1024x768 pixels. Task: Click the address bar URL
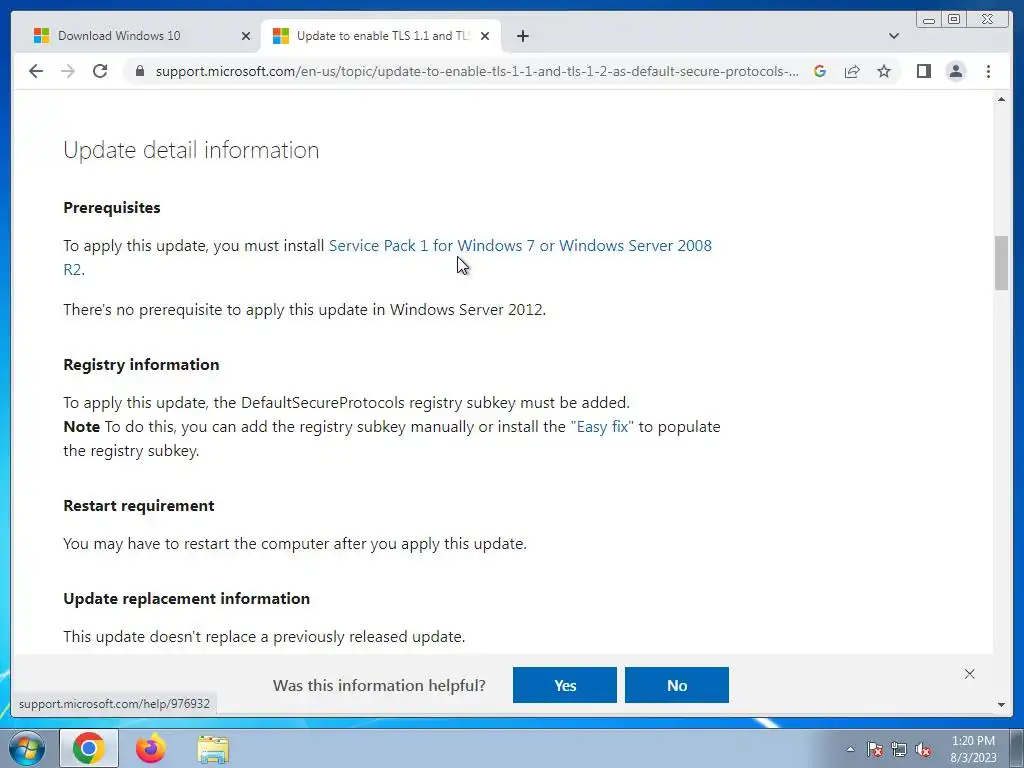pos(477,71)
